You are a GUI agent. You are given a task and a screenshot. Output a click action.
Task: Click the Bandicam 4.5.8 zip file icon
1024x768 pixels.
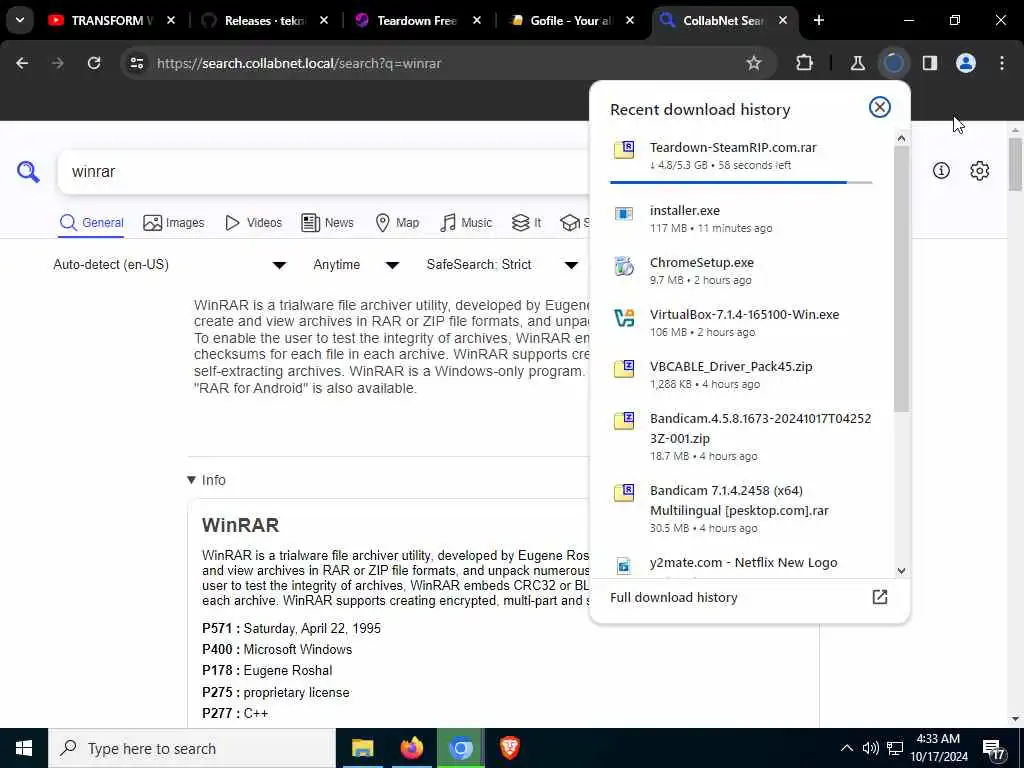[624, 421]
